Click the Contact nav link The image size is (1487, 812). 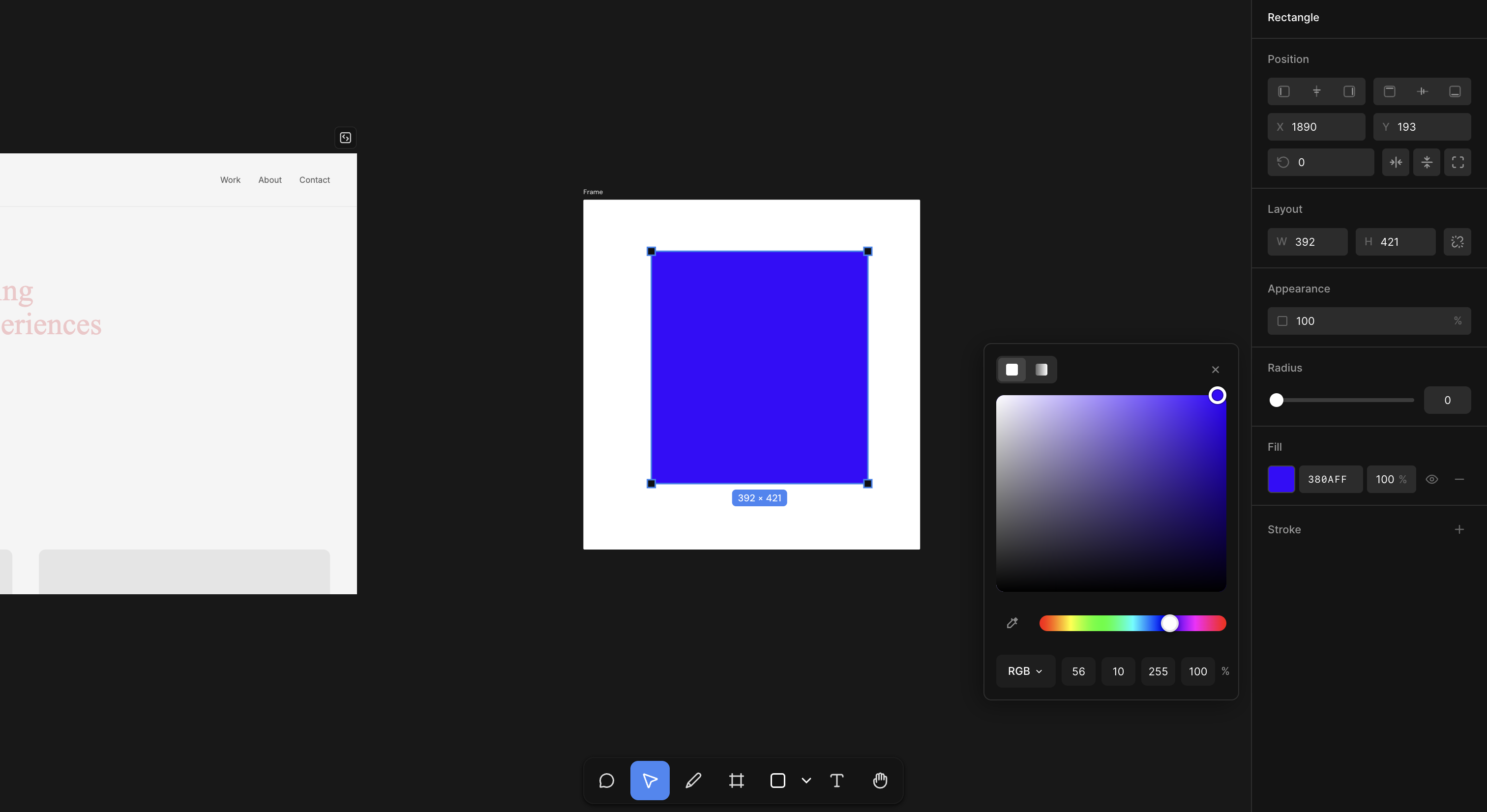pos(314,180)
